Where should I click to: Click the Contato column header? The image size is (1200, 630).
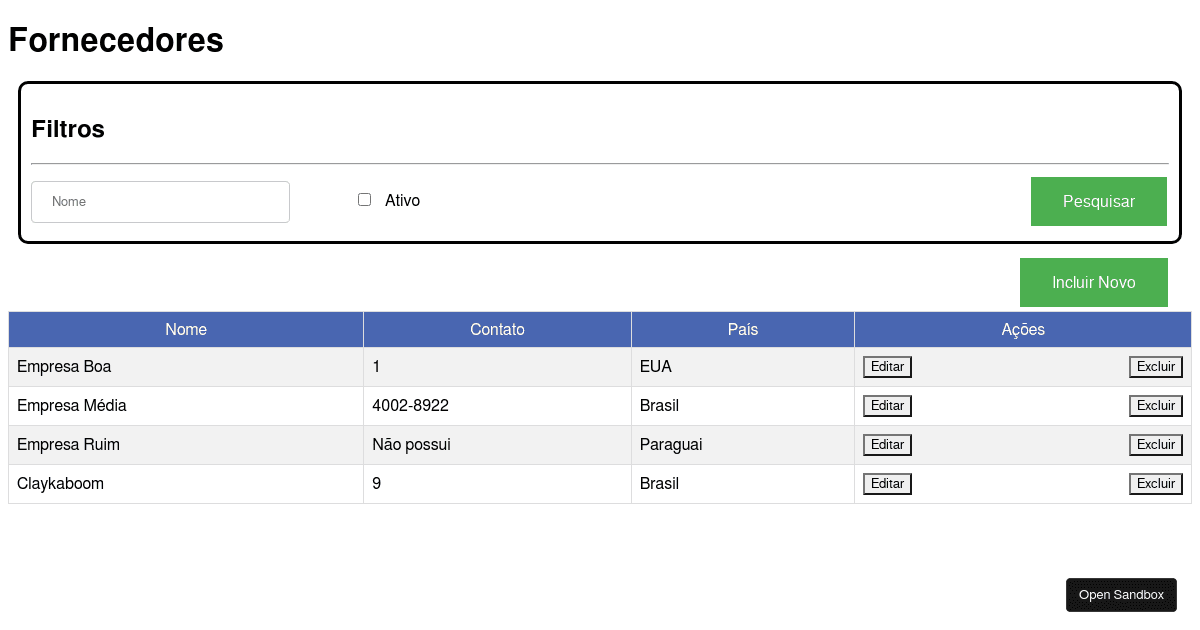(497, 329)
